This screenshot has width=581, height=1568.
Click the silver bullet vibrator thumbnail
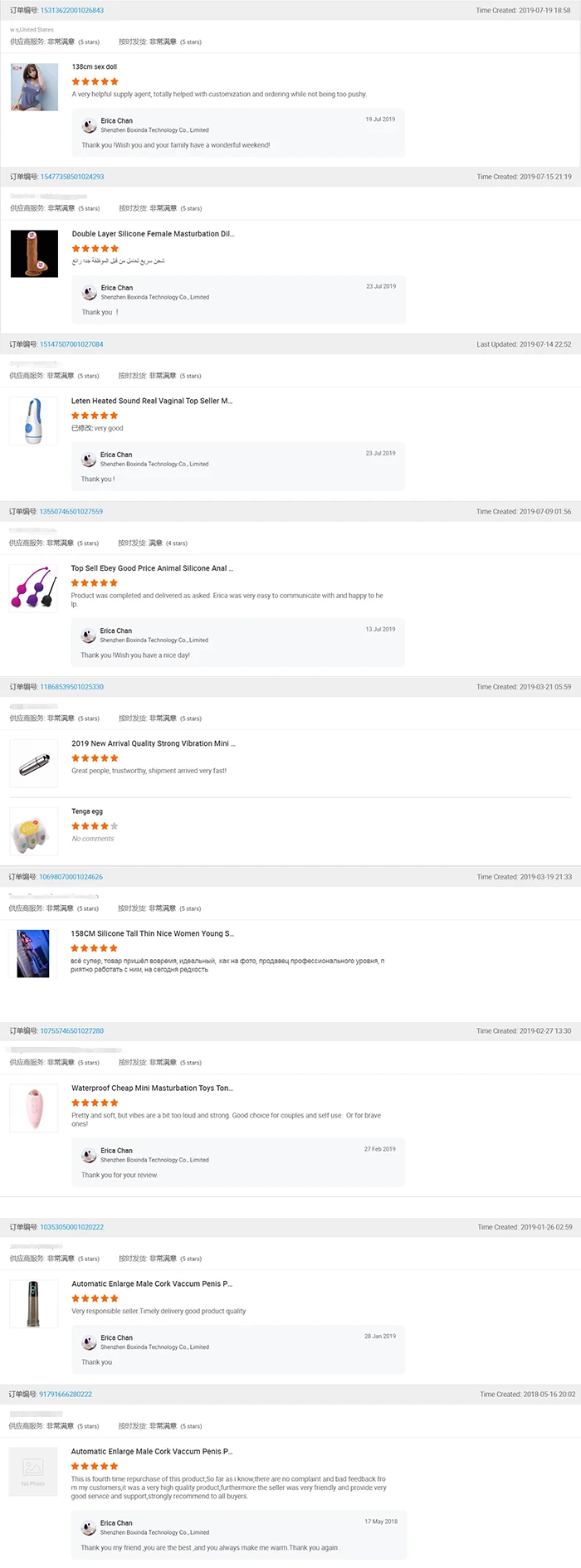(34, 762)
